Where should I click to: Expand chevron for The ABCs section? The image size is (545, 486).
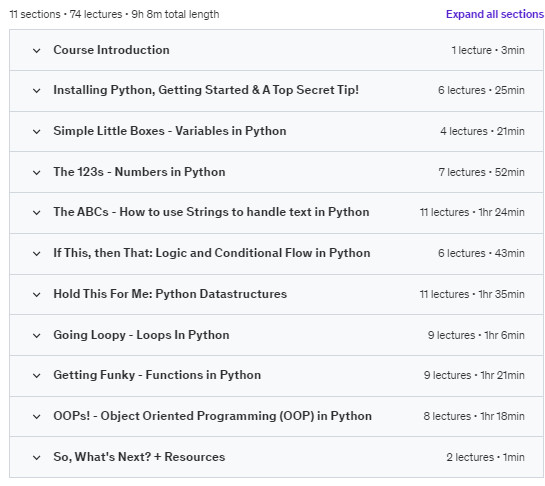pyautogui.click(x=36, y=213)
